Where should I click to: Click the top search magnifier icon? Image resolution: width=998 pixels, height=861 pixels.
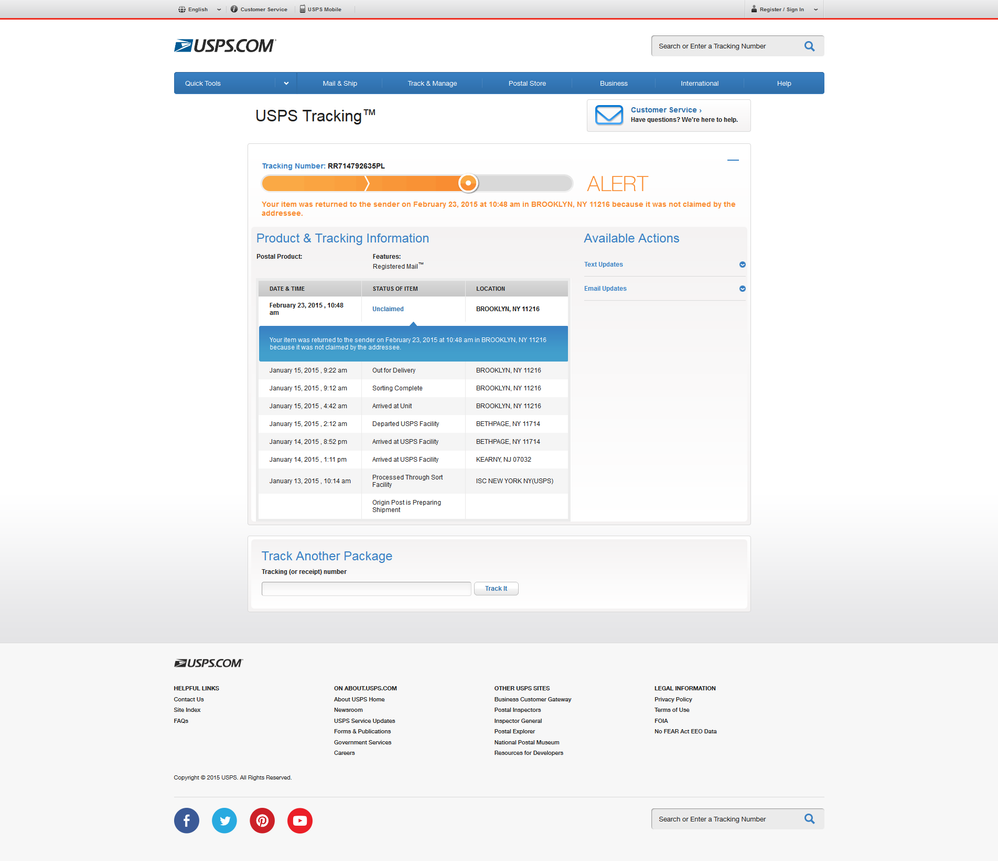(x=809, y=46)
